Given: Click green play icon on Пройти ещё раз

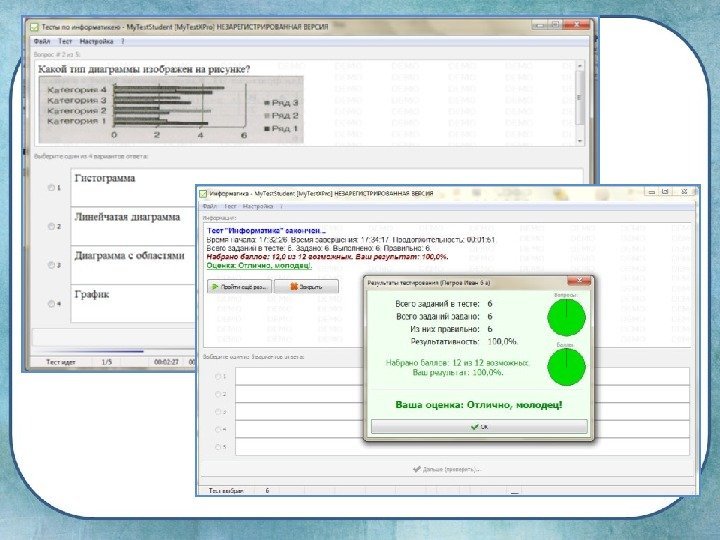Looking at the screenshot, I should tap(214, 287).
